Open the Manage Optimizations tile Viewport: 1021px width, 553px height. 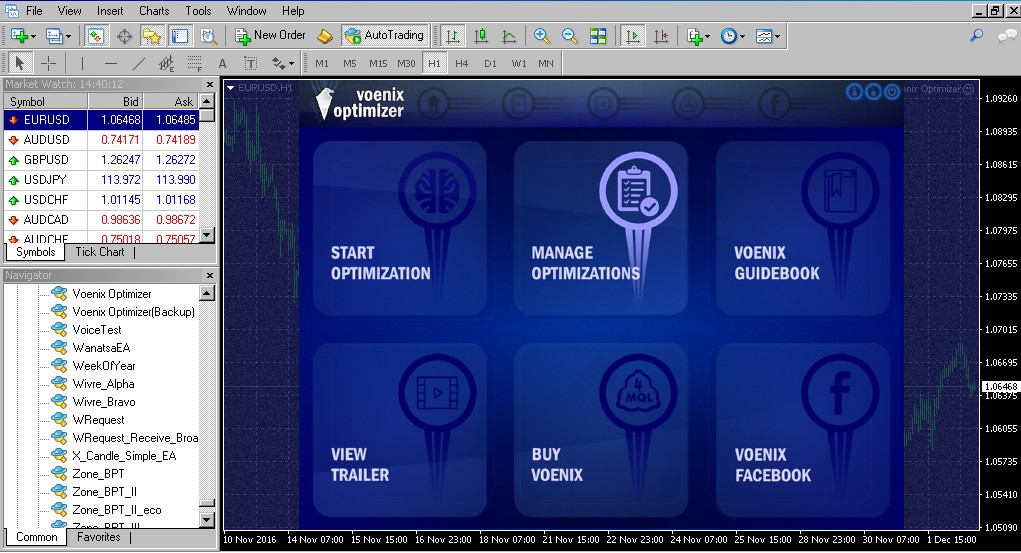tap(600, 228)
